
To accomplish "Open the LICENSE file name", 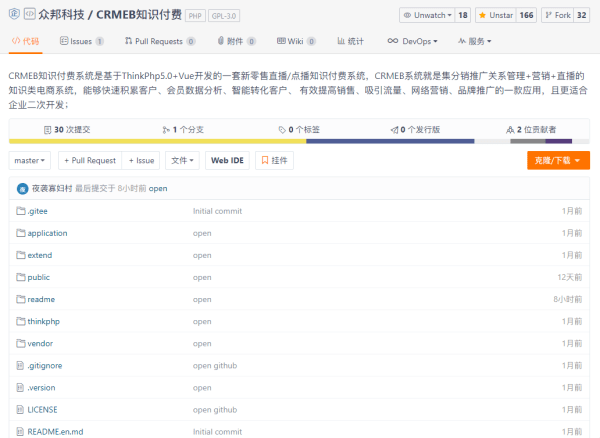I will (x=42, y=410).
